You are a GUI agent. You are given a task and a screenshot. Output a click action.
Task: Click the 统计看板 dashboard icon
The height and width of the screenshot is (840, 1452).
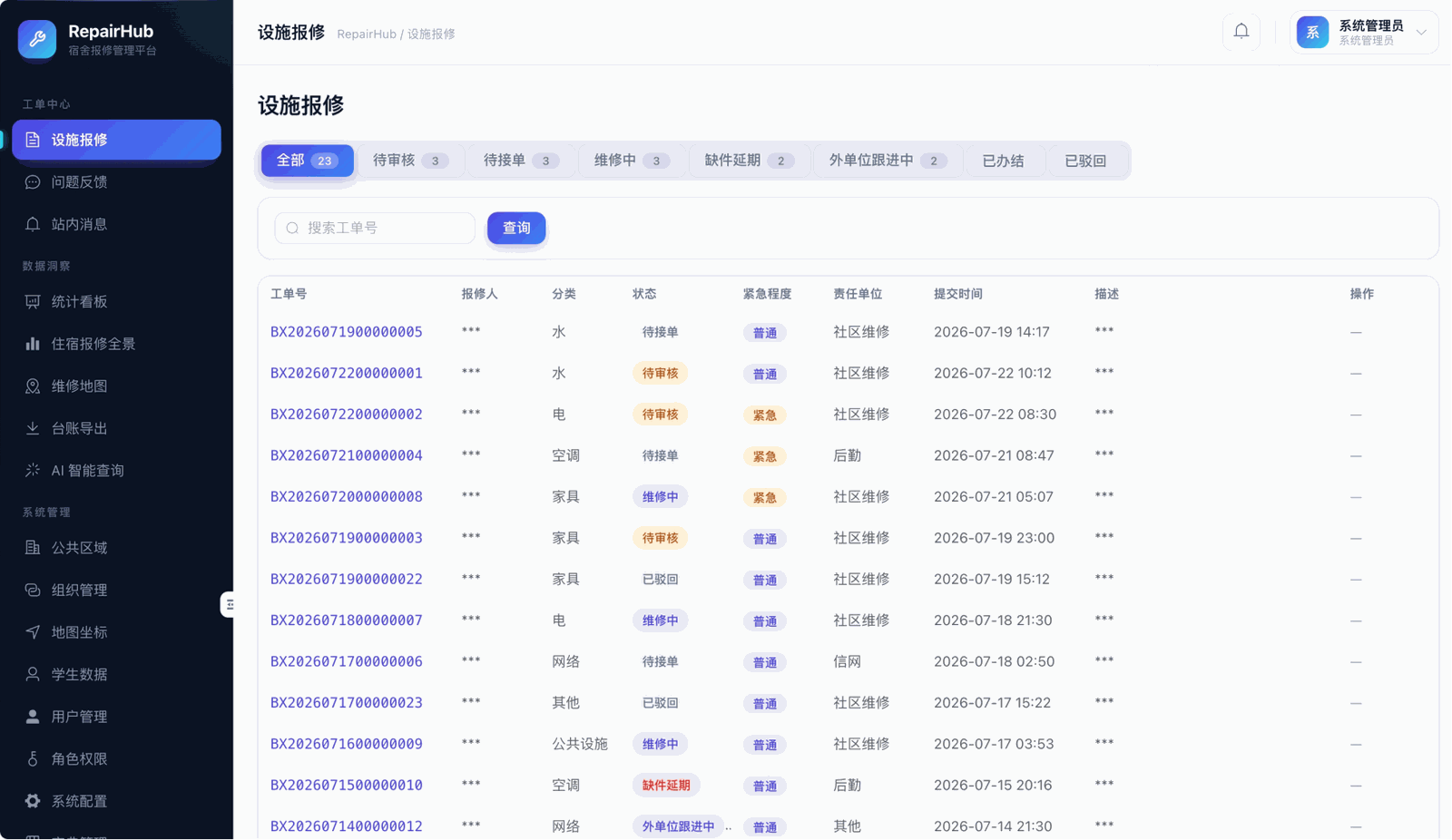pyautogui.click(x=33, y=302)
